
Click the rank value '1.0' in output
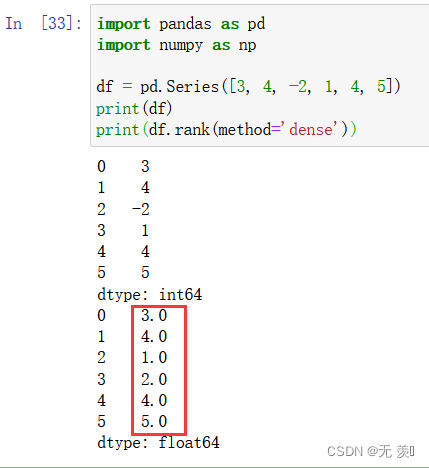[154, 358]
